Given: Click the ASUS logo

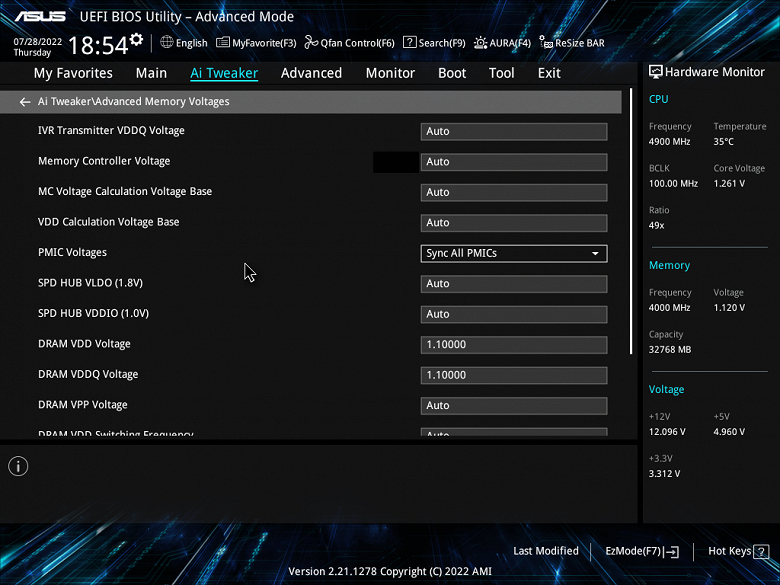Looking at the screenshot, I should point(40,16).
